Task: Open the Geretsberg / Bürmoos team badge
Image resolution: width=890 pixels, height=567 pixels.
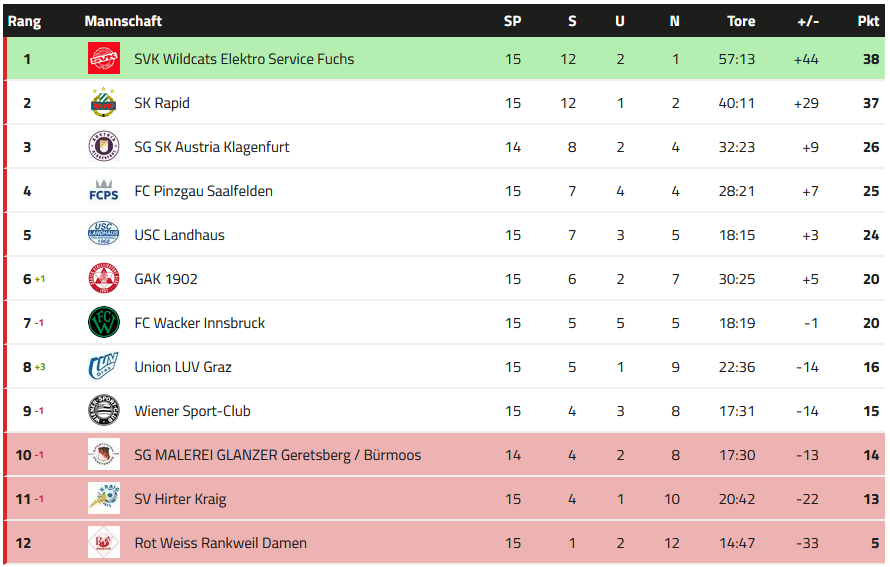Action: coord(103,455)
